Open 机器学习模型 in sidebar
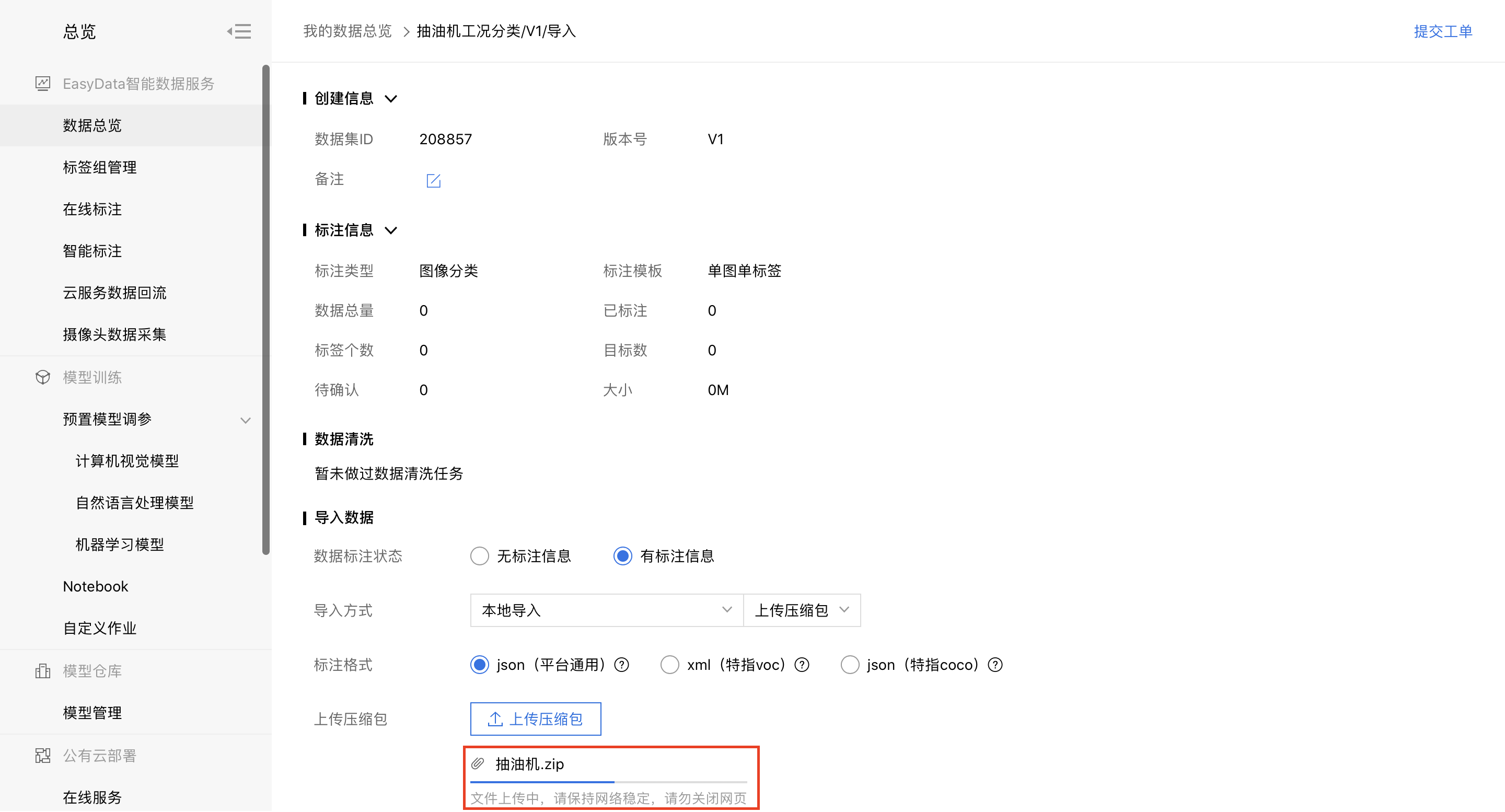The width and height of the screenshot is (1505, 812). pos(120,544)
